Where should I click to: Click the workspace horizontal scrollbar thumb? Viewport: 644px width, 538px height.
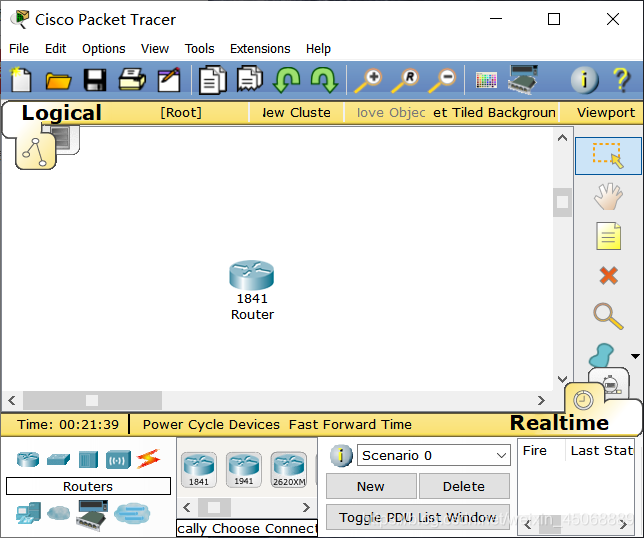tap(92, 400)
